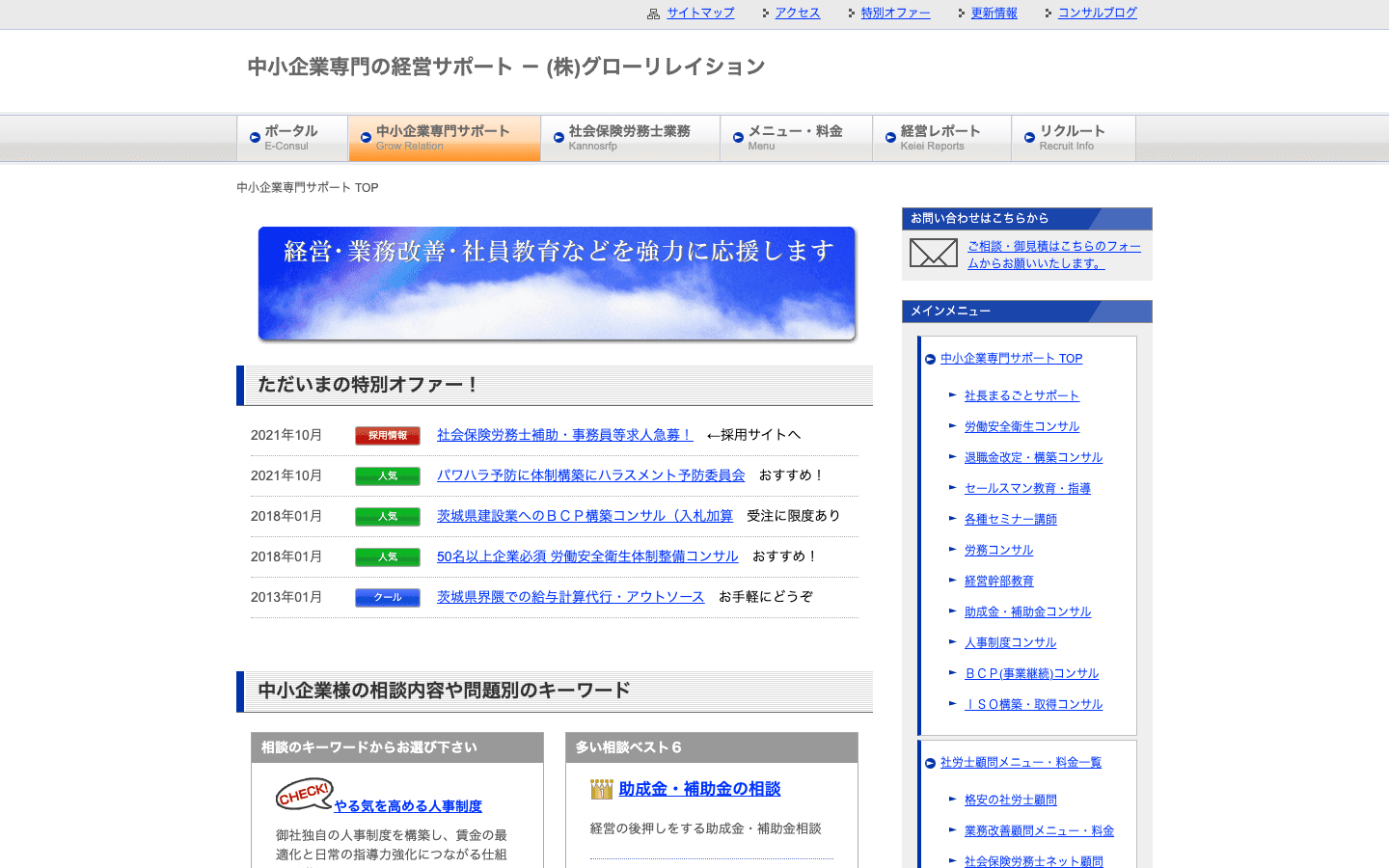Open the セールスマン教育・指導 link
1389x868 pixels.
[x=1027, y=489]
